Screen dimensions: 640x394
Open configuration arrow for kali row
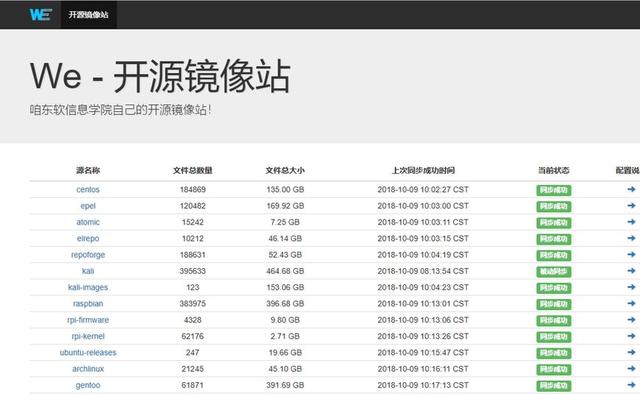(631, 271)
